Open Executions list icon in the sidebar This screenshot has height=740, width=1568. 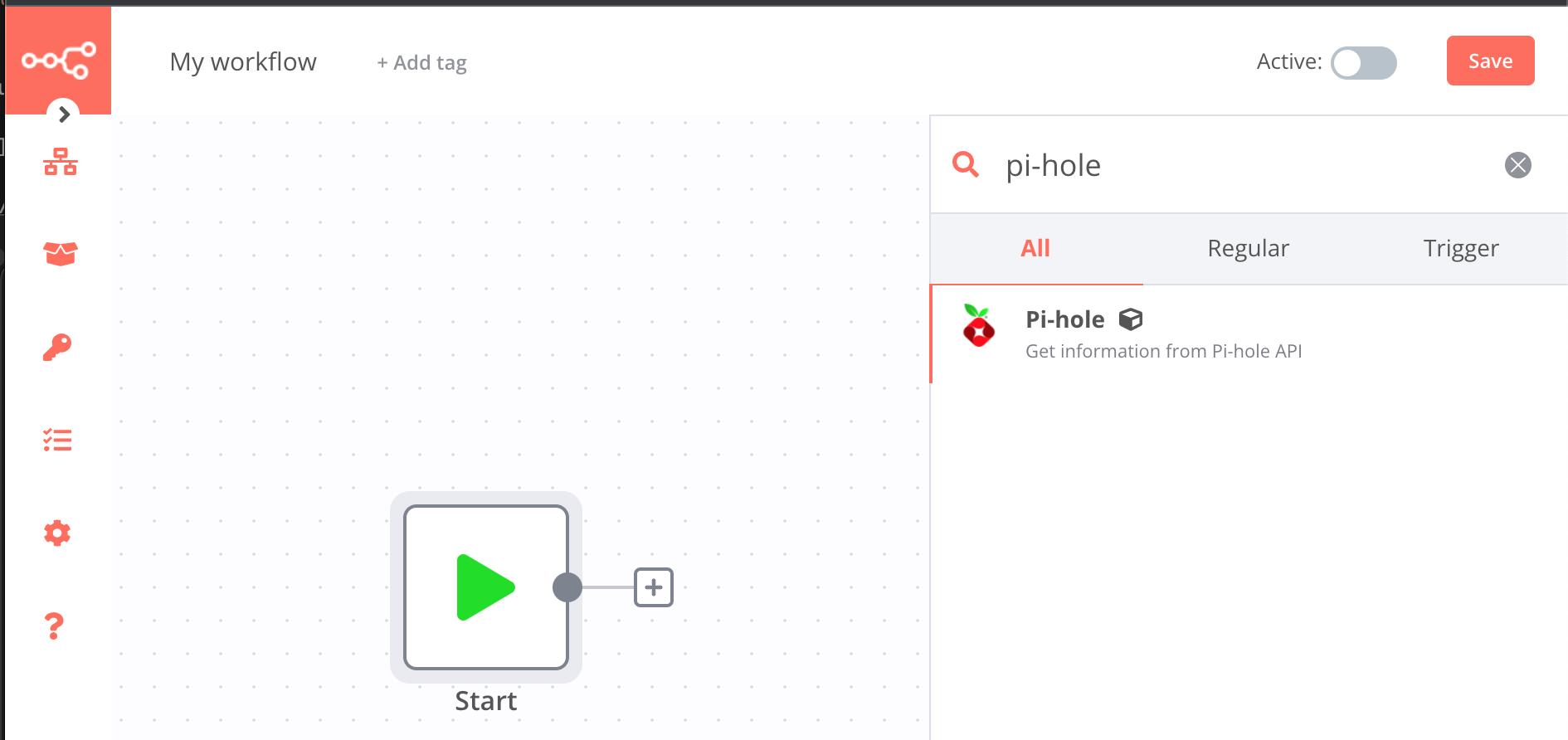pos(57,440)
